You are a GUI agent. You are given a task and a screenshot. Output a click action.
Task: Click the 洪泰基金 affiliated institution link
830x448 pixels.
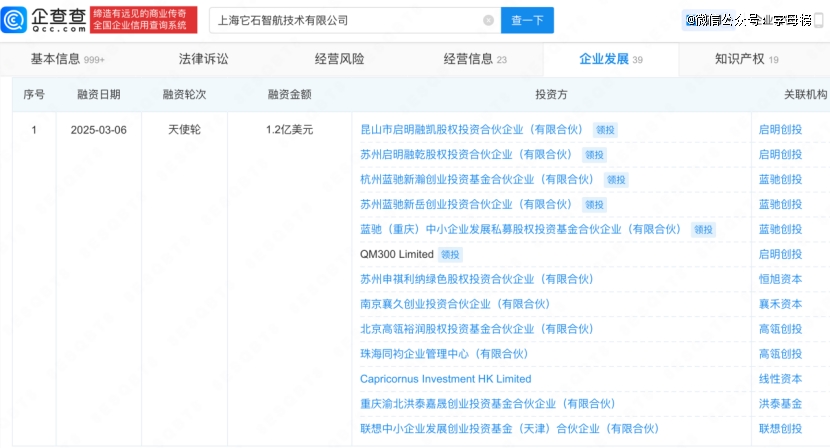click(x=780, y=404)
